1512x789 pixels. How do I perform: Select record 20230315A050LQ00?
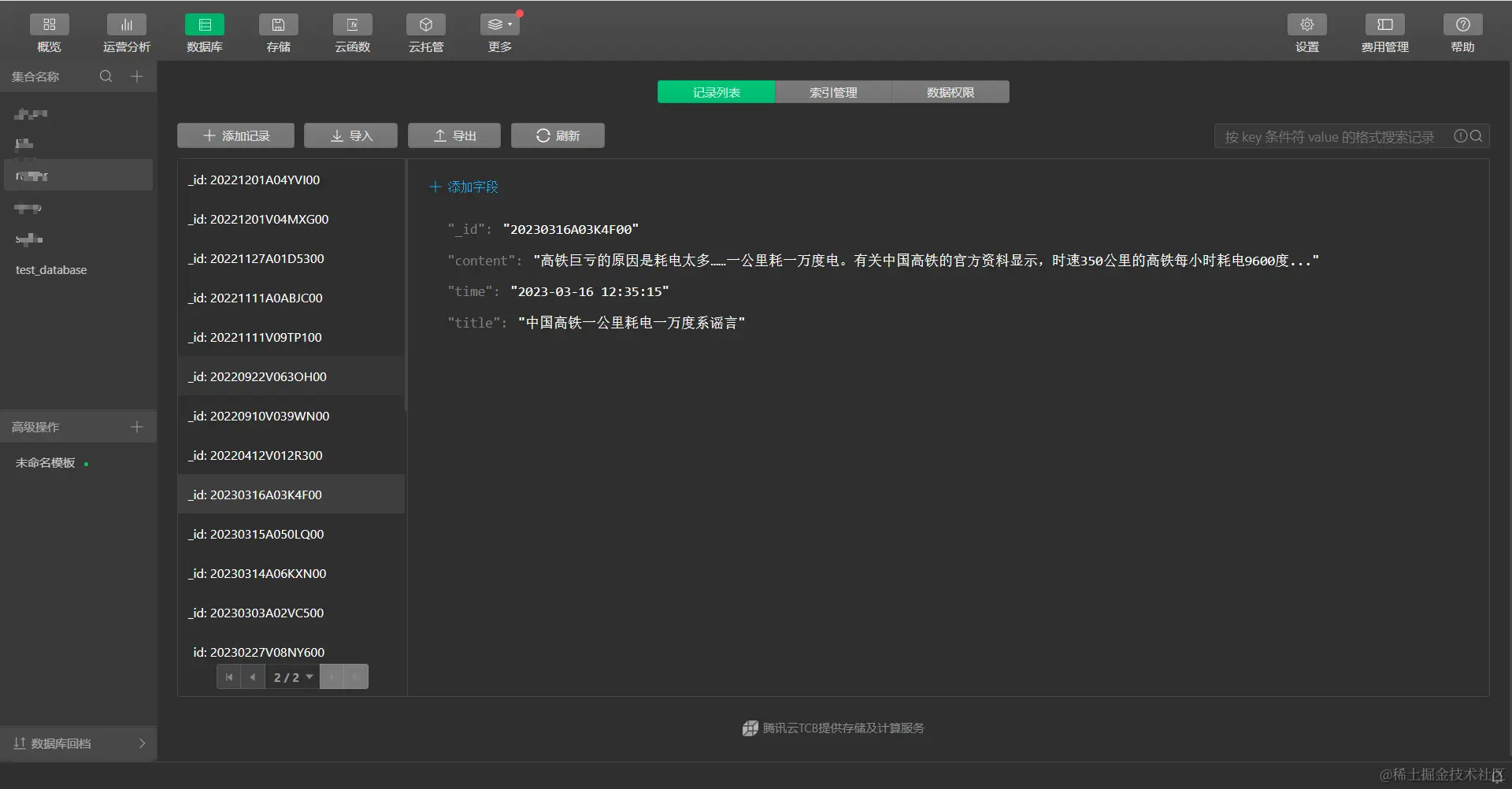tap(291, 534)
